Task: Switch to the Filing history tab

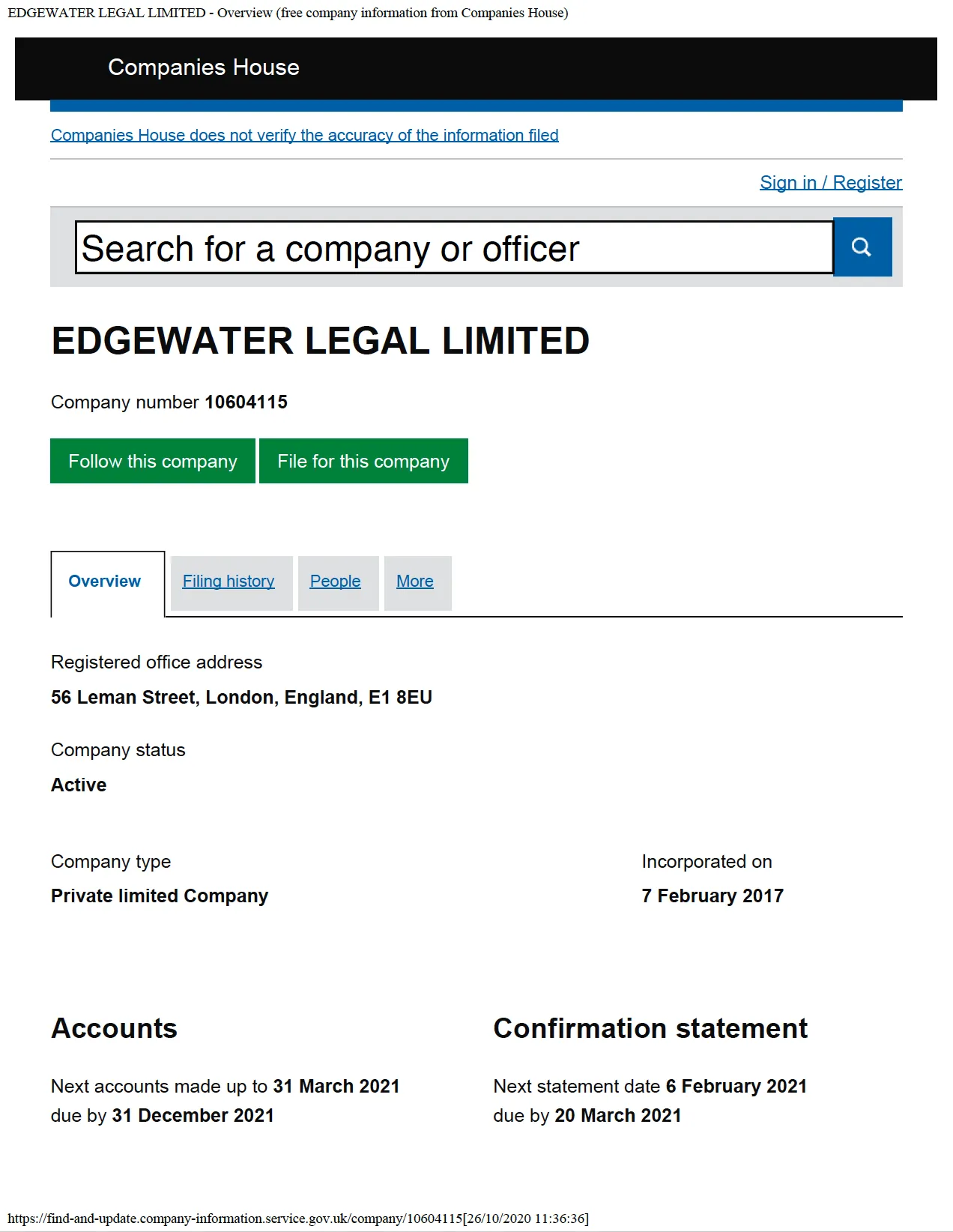Action: (x=229, y=582)
